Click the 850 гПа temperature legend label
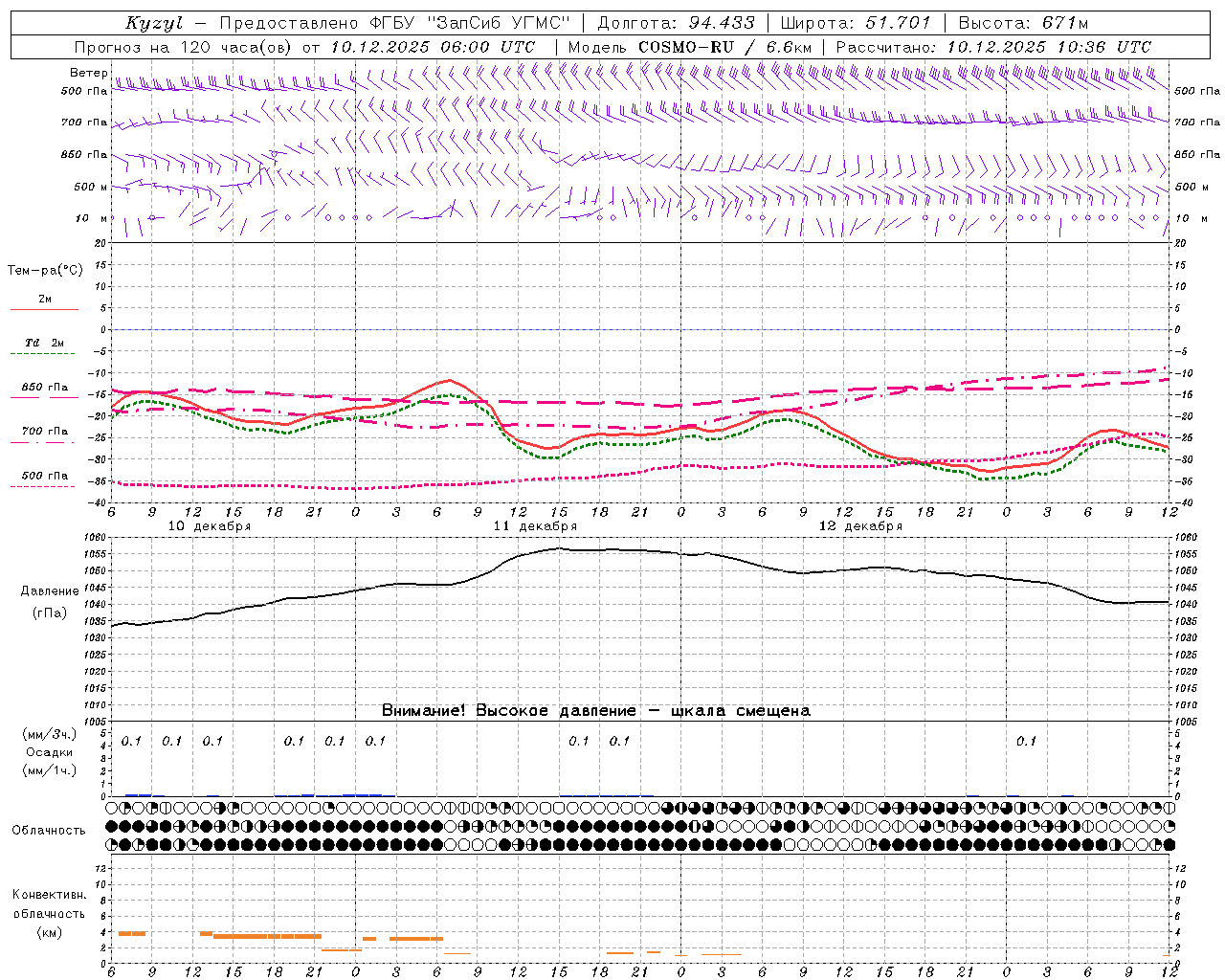This screenshot has height=980, width=1225. click(45, 388)
